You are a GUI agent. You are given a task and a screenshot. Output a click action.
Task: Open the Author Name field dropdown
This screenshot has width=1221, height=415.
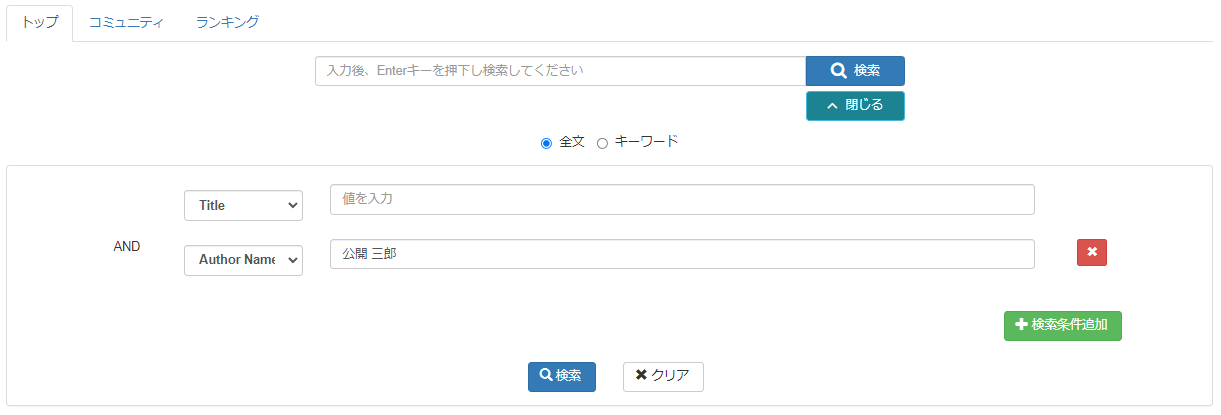(x=243, y=259)
